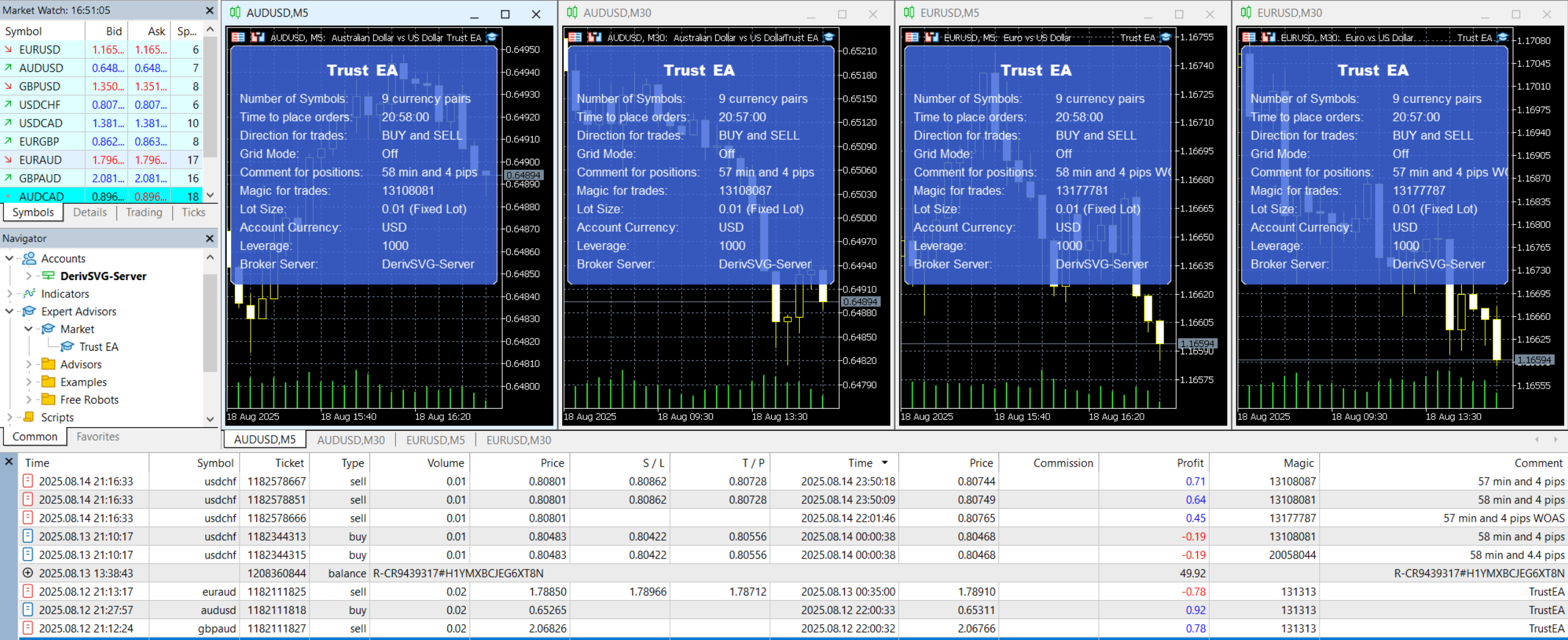
Task: Expand the DerivSVG-Server account node
Action: (28, 276)
